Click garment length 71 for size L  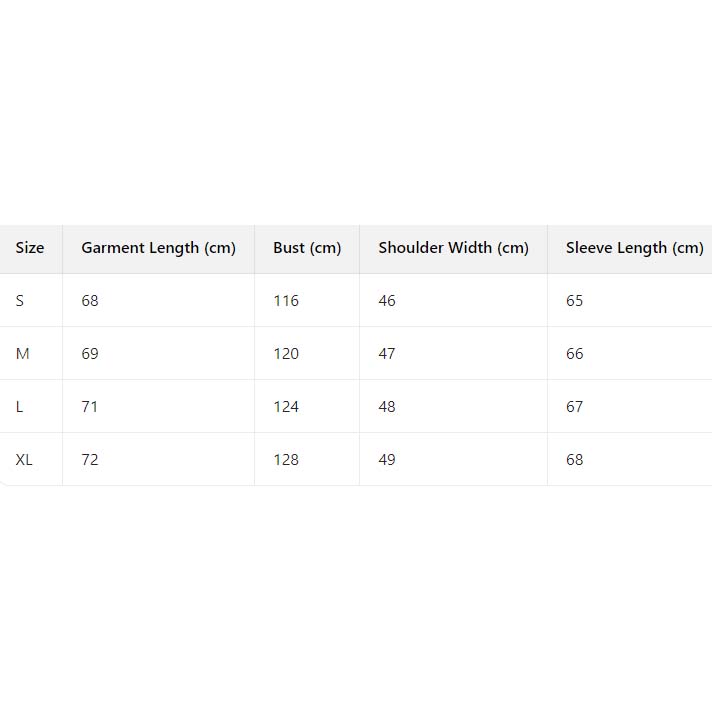90,407
